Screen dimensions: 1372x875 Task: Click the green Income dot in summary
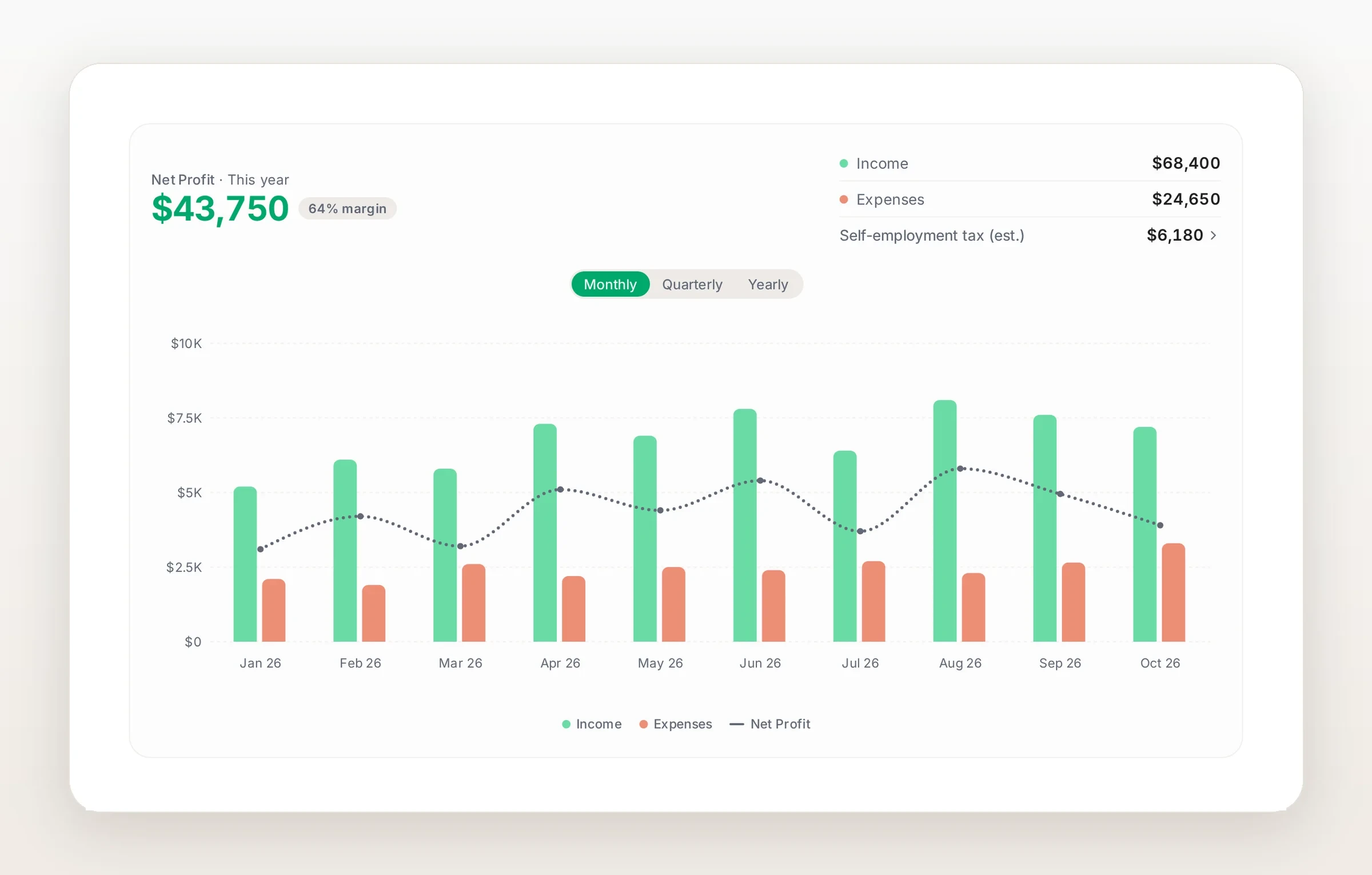(844, 163)
